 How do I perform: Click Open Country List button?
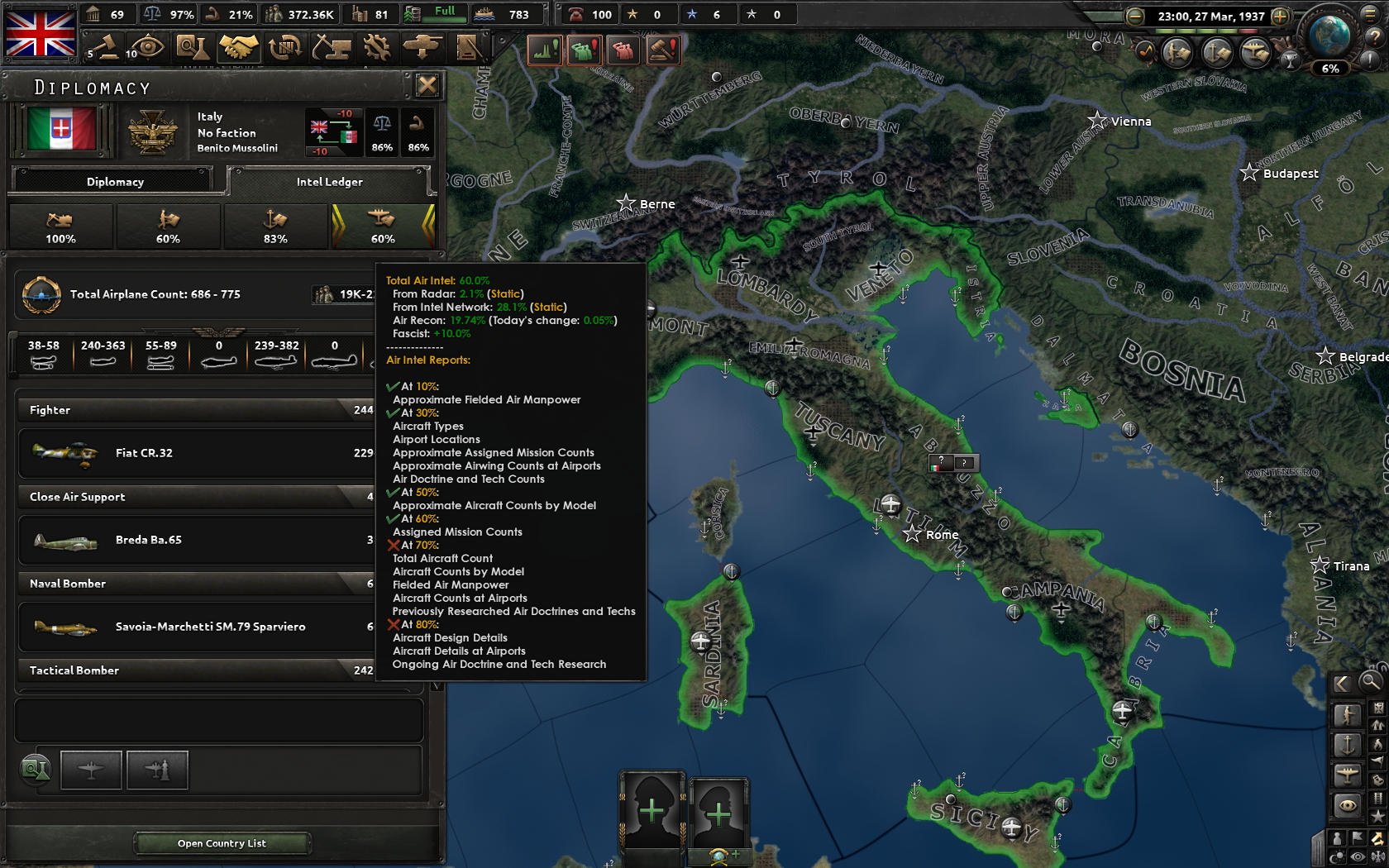pyautogui.click(x=222, y=843)
